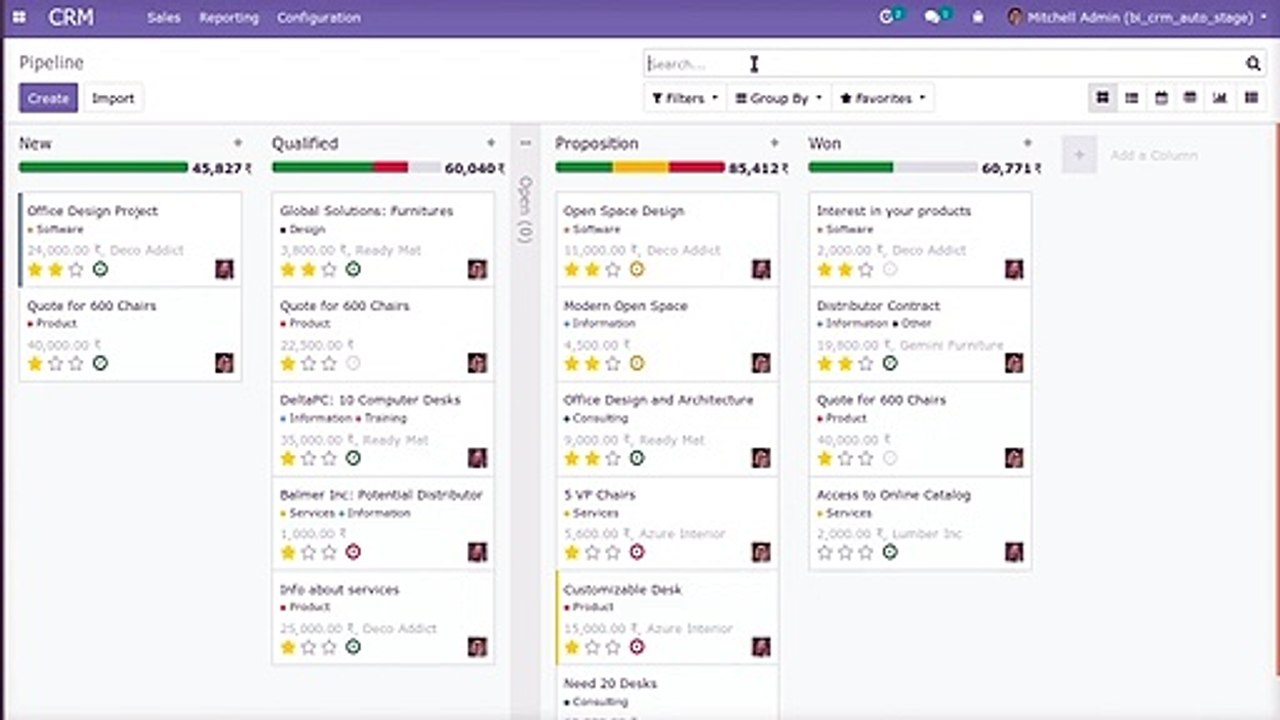
Task: Set third star on Open Space Design
Action: click(612, 269)
